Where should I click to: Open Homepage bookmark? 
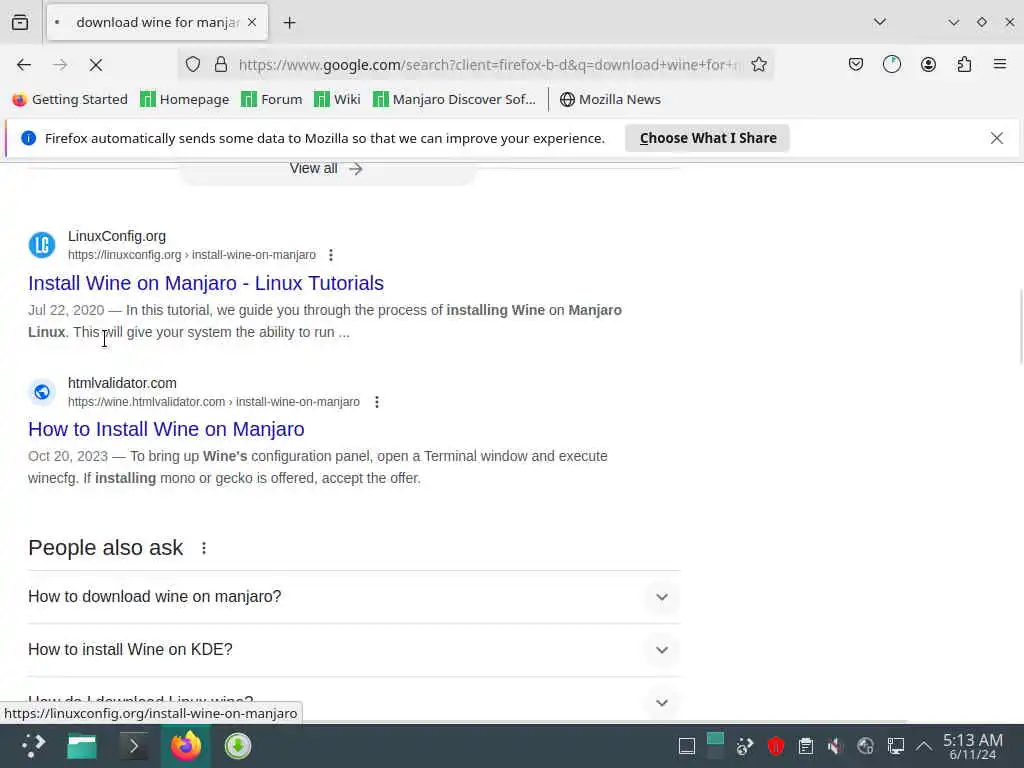185,99
